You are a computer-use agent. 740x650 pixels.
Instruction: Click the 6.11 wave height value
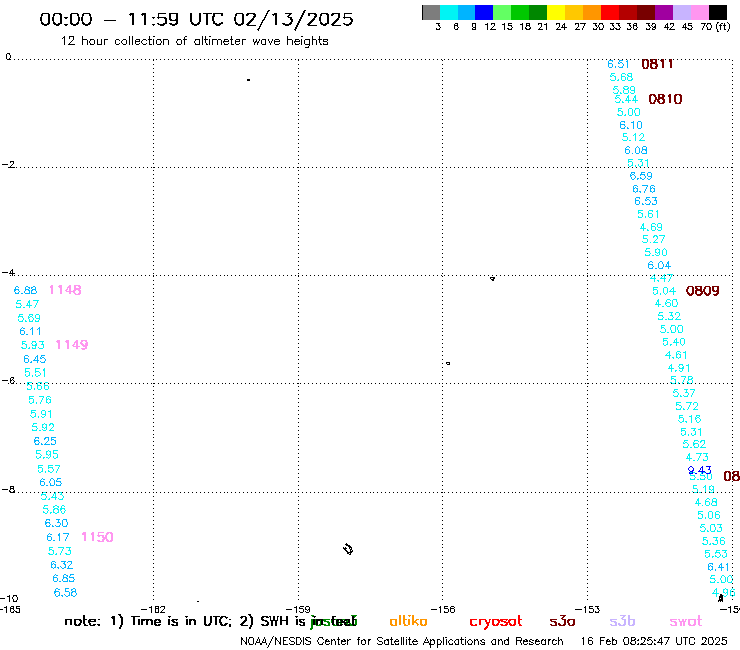coord(31,331)
